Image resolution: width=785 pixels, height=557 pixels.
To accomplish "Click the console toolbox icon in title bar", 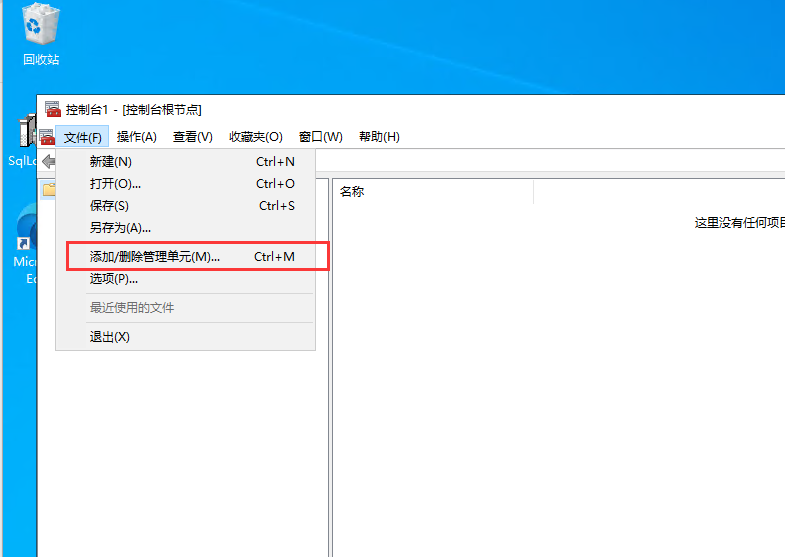I will coord(53,109).
